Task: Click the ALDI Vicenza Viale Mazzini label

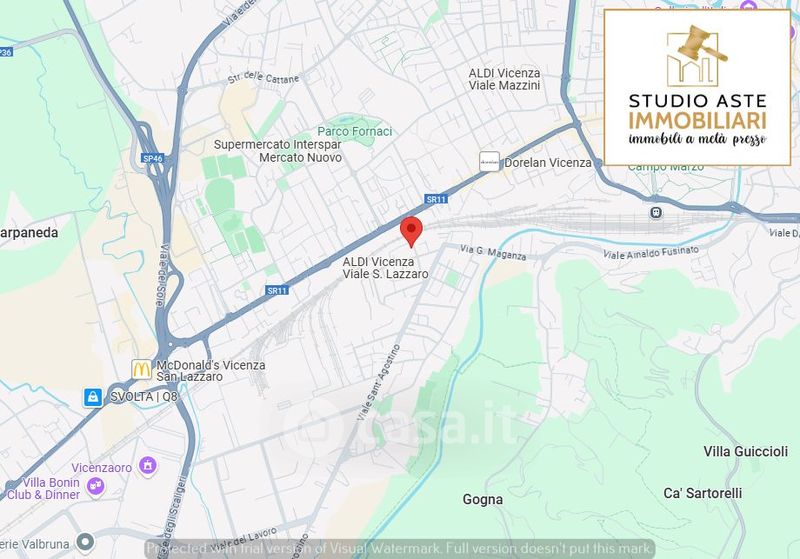Action: [504, 79]
